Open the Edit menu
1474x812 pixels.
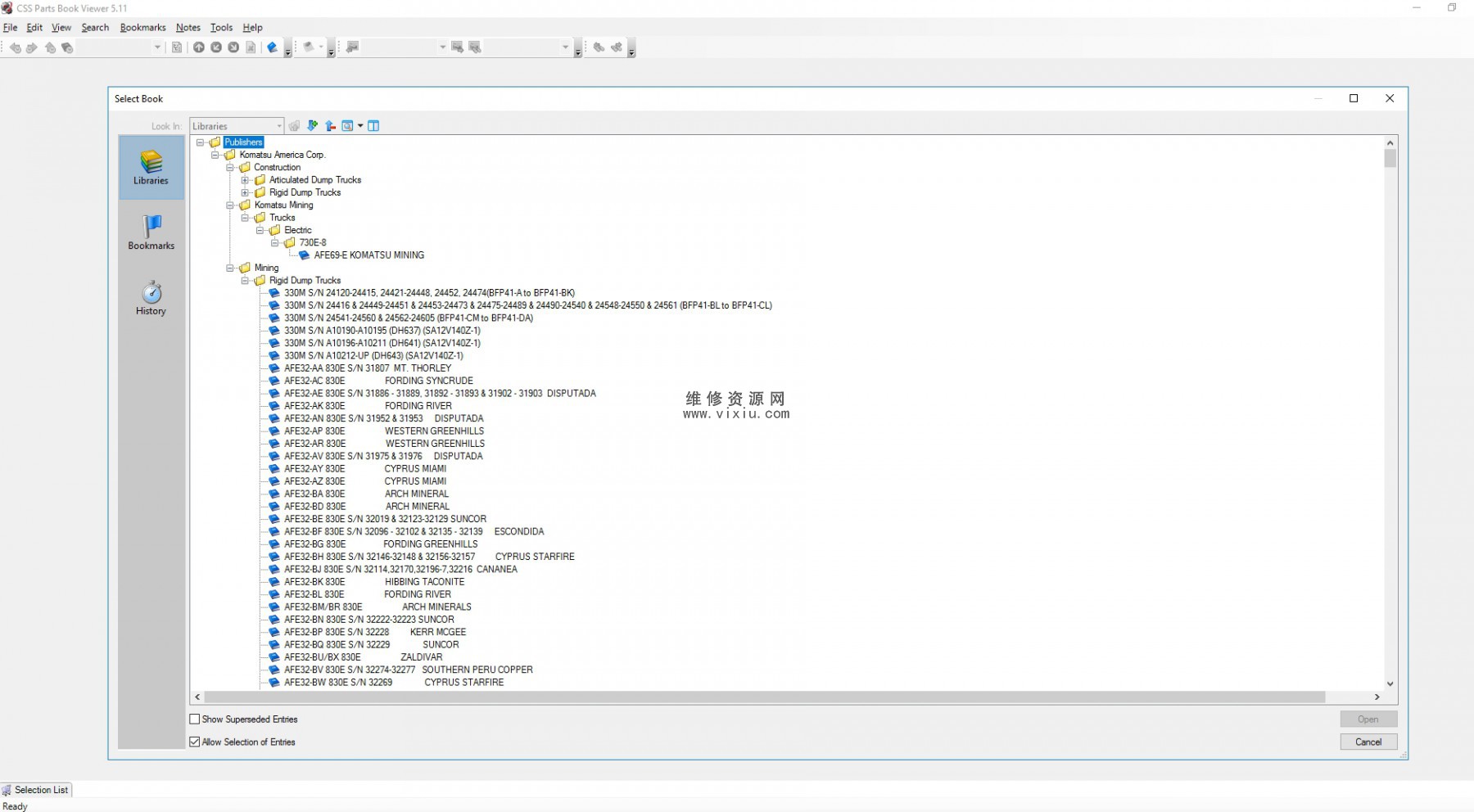[x=34, y=27]
